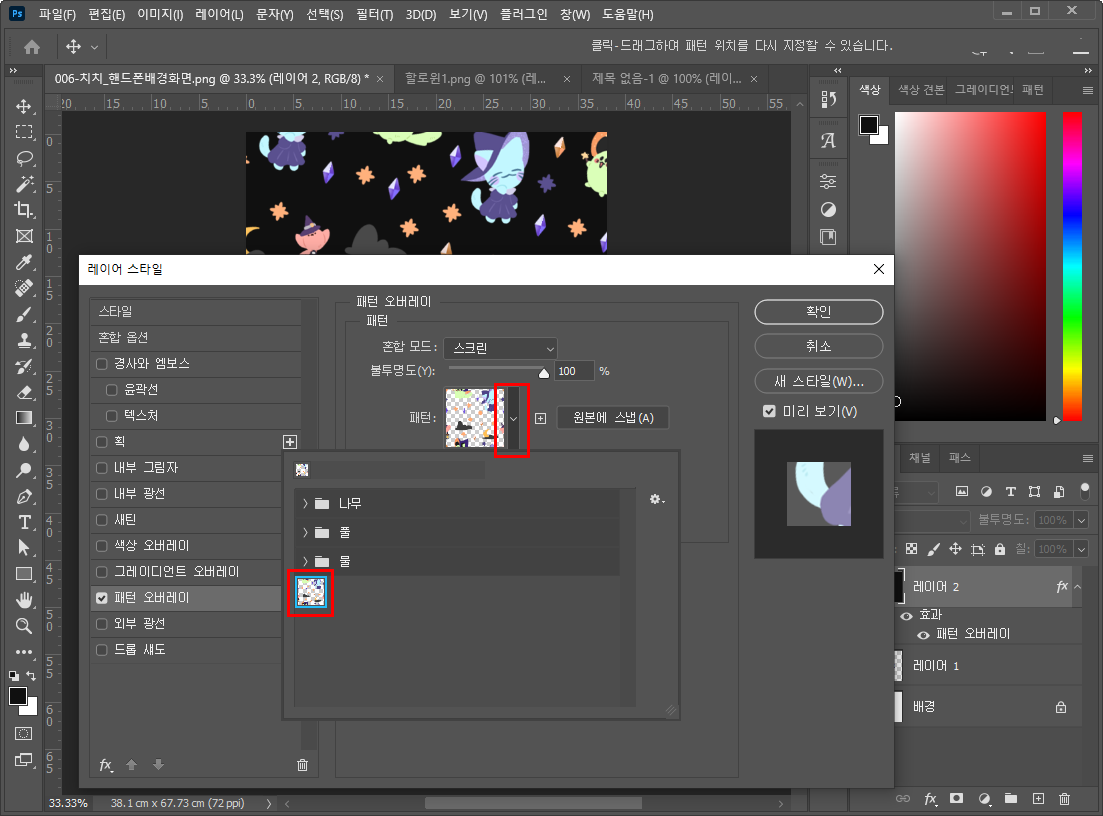Open pattern picker gear settings menu
Screen dimensions: 1103x816
coord(657,499)
